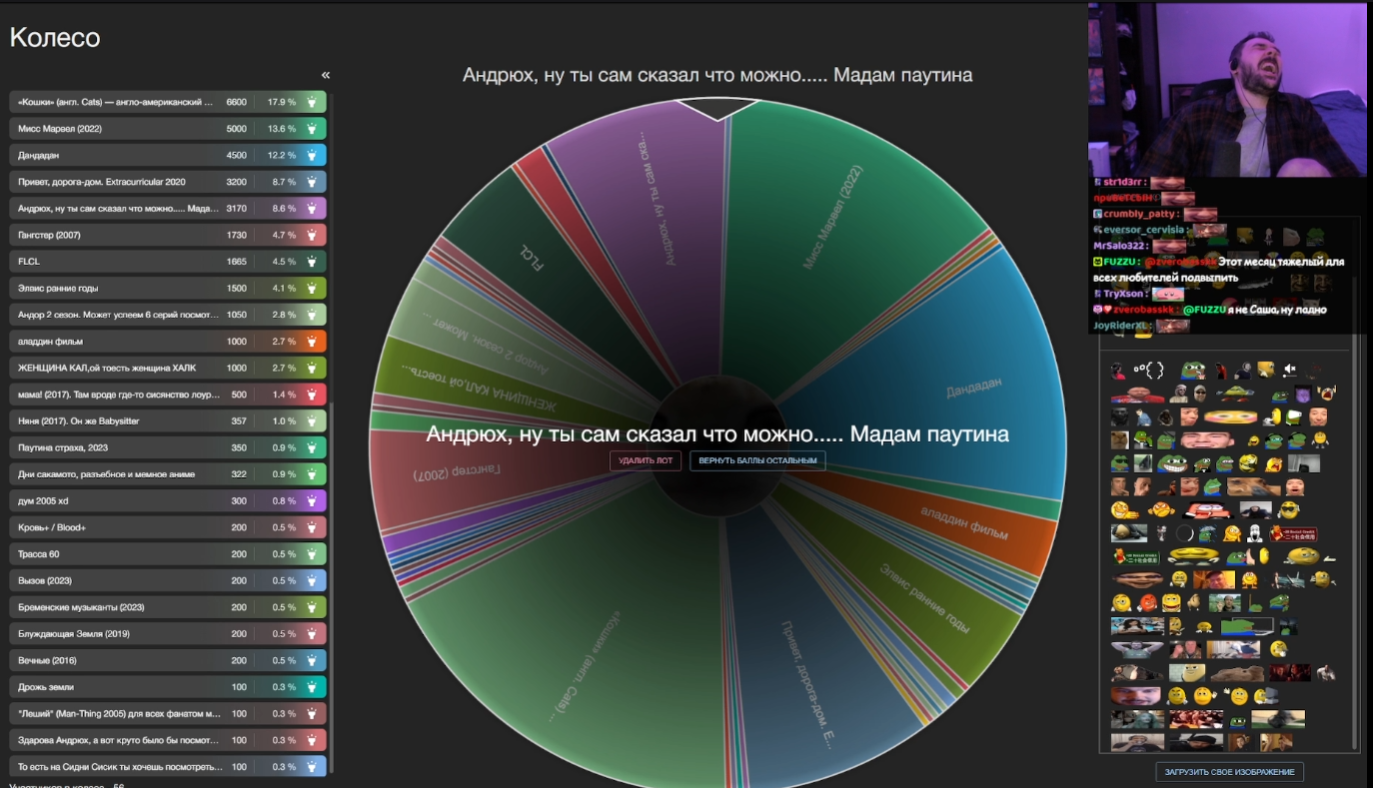Click the highlight icon for дум 2005 xd
This screenshot has height=788, width=1373.
point(312,500)
